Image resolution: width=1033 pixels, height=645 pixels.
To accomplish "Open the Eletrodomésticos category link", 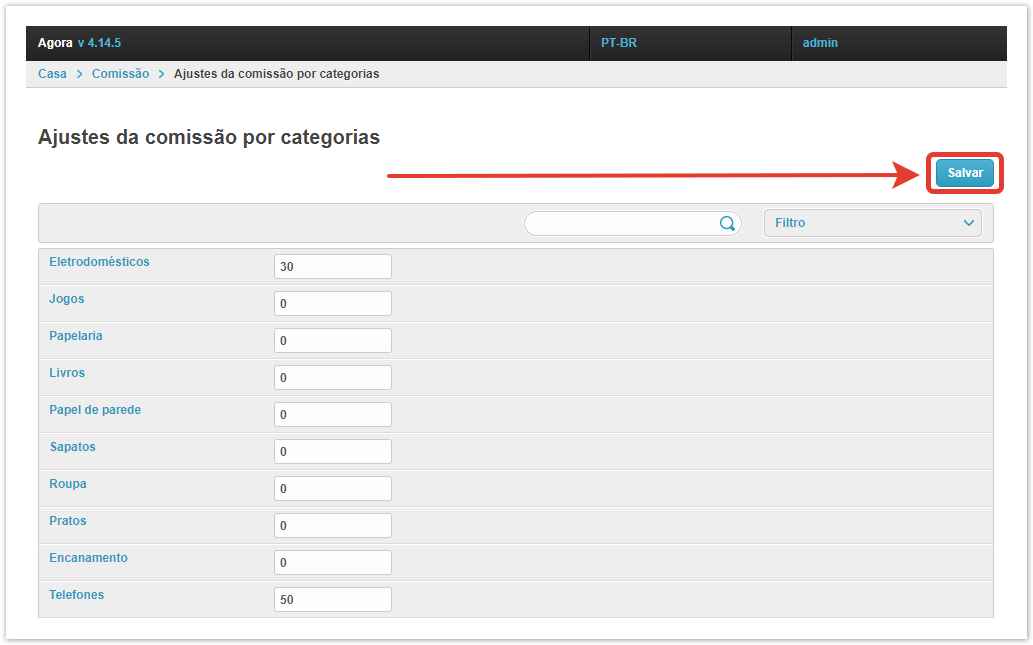I will 99,262.
